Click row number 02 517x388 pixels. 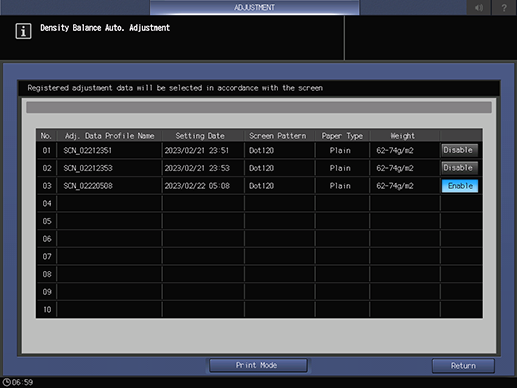(x=47, y=168)
